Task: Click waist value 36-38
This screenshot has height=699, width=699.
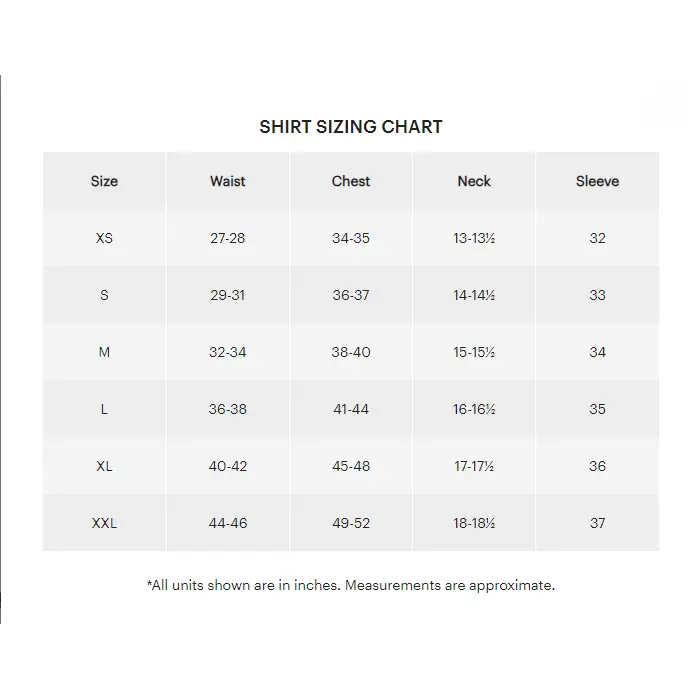Action: (x=228, y=409)
